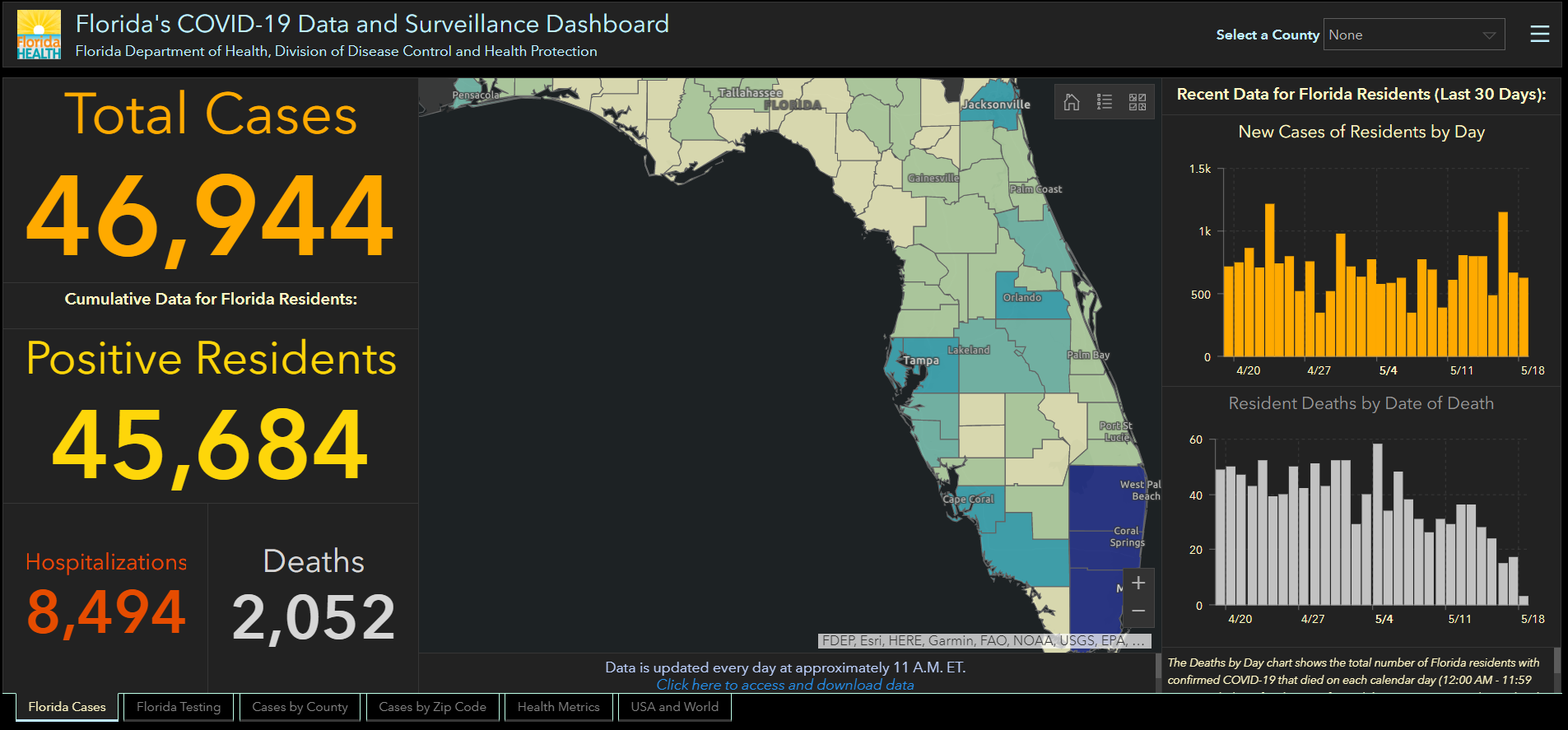Go to the Health Metrics tab
This screenshot has height=730, width=1568.
[558, 707]
